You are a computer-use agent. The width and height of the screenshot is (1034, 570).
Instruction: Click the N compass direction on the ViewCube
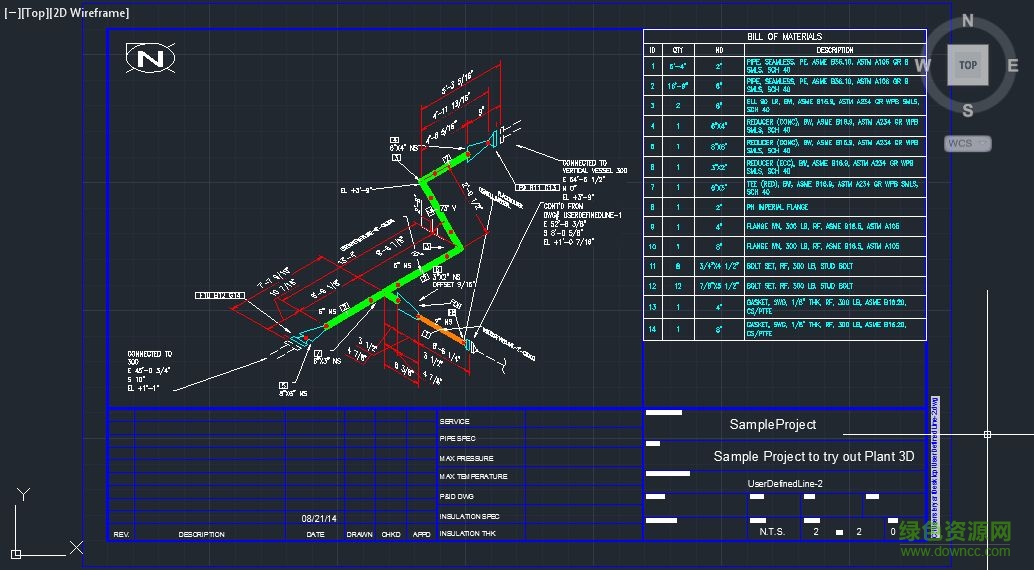click(967, 21)
